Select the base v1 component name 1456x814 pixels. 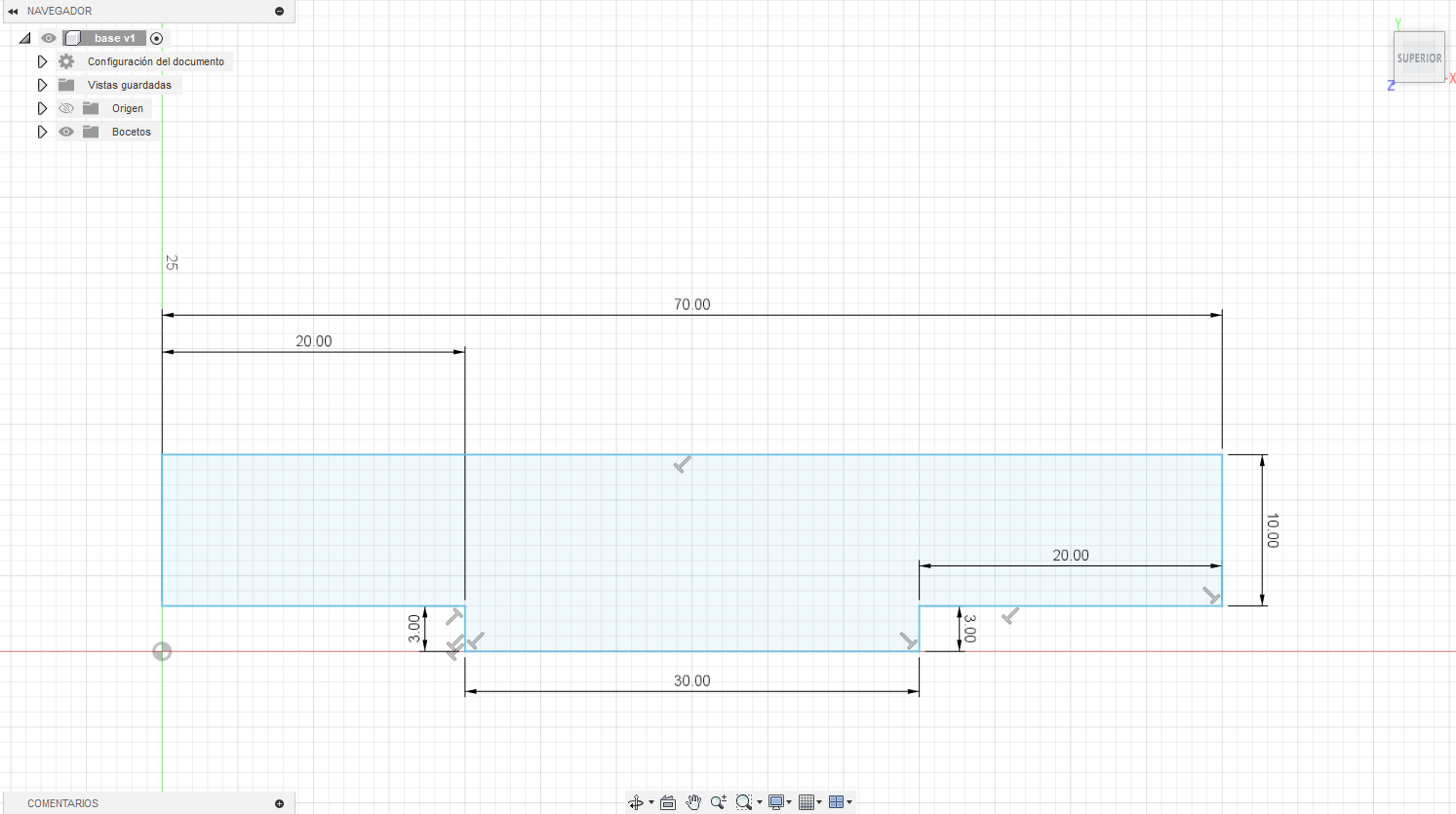click(x=115, y=38)
